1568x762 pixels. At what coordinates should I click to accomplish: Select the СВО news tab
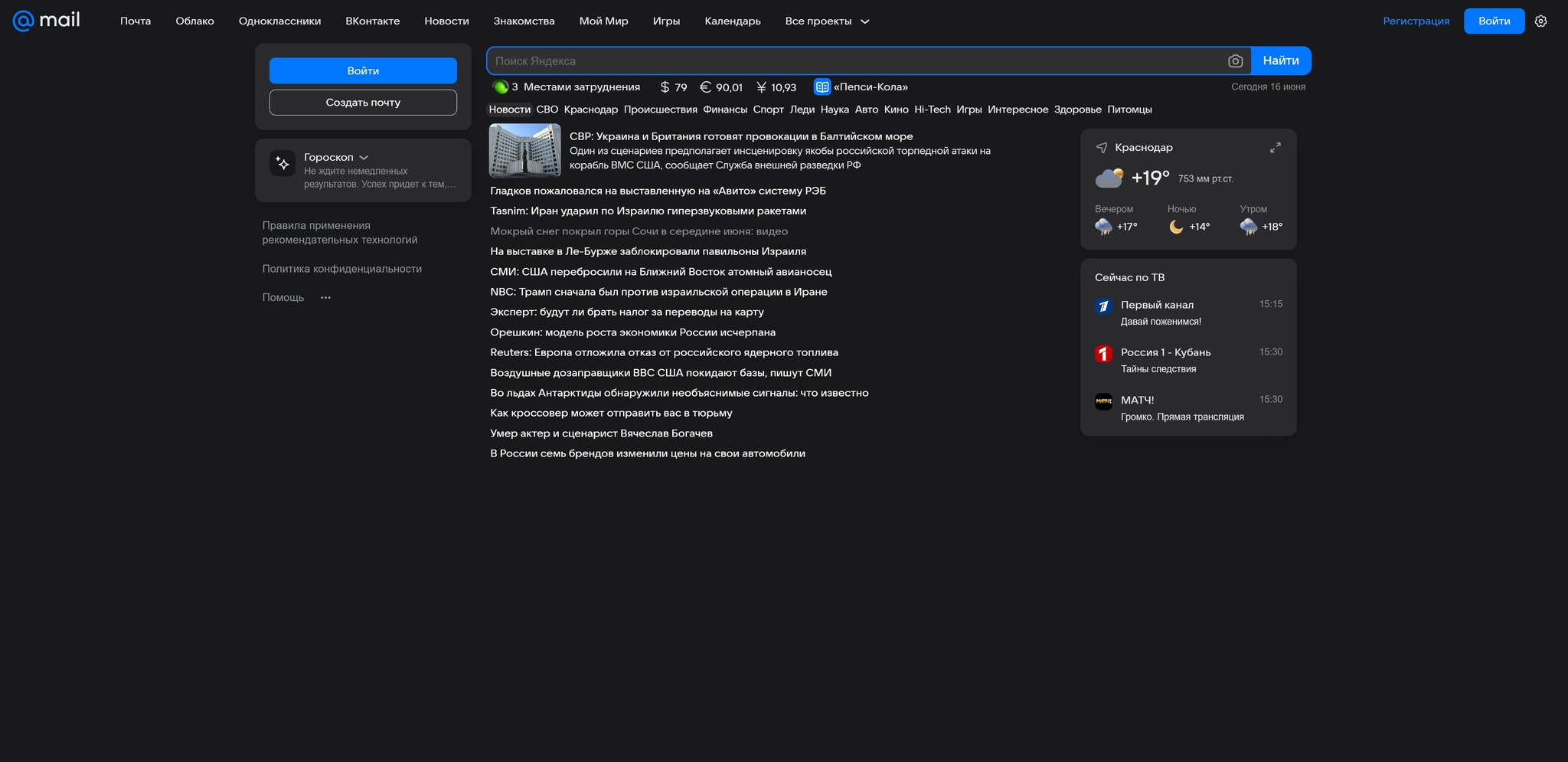547,110
